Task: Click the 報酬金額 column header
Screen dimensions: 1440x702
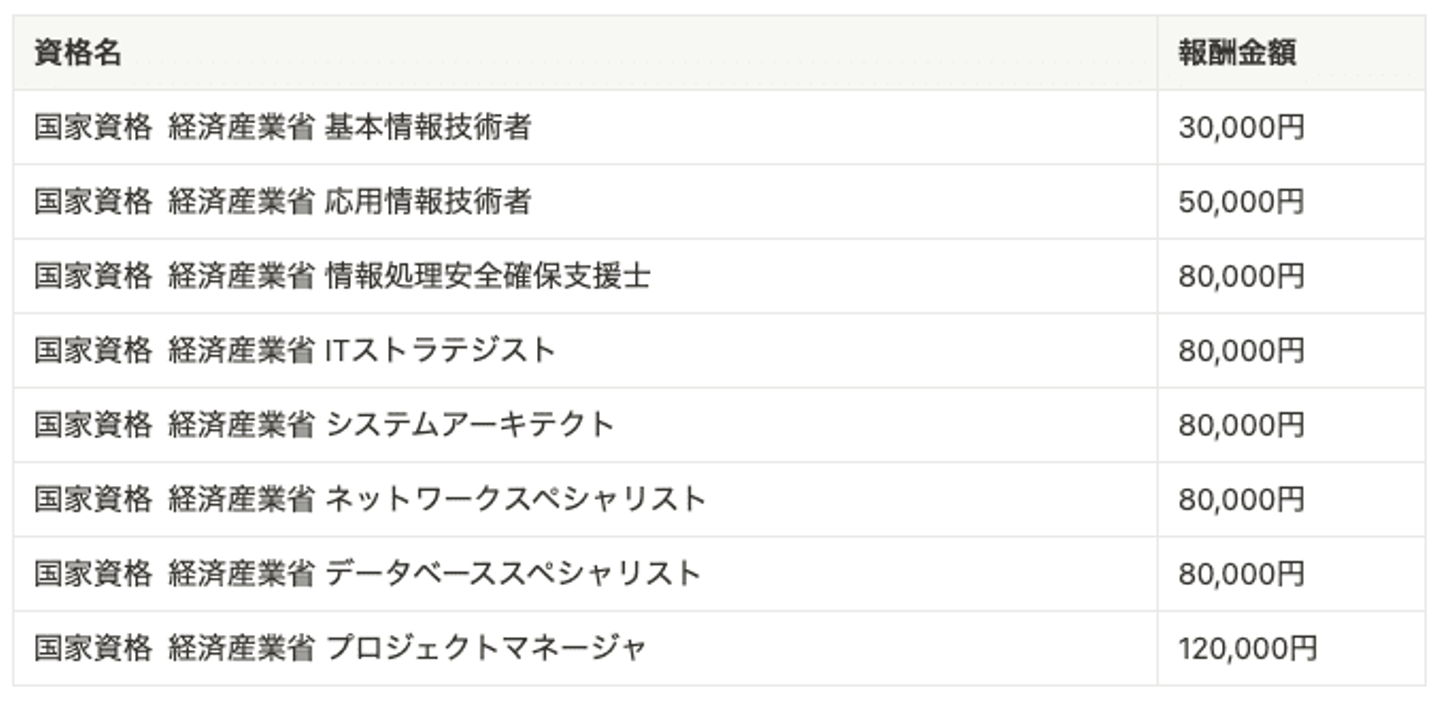Action: point(1237,53)
